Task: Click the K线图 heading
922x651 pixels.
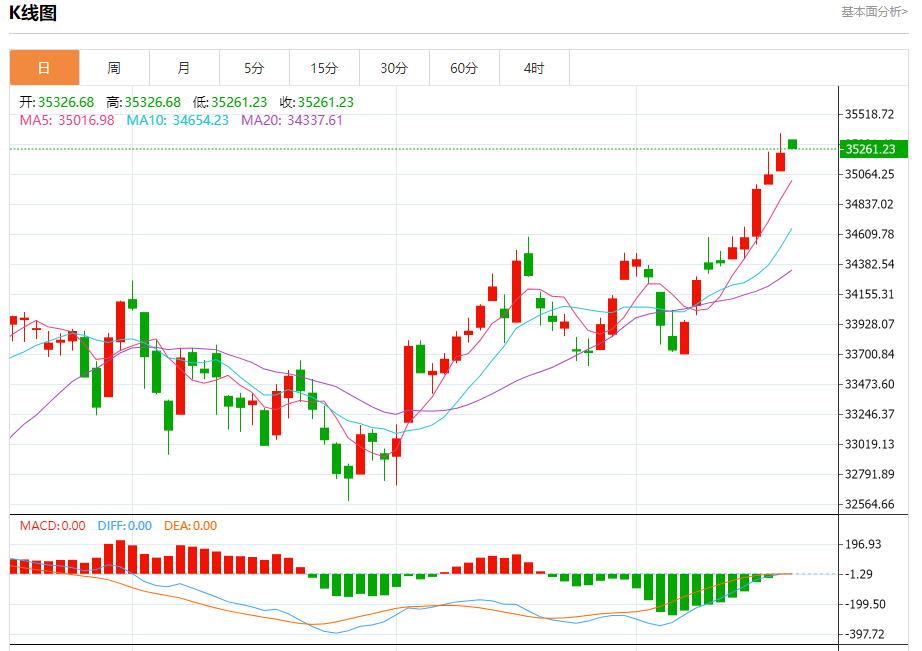Action: point(33,13)
